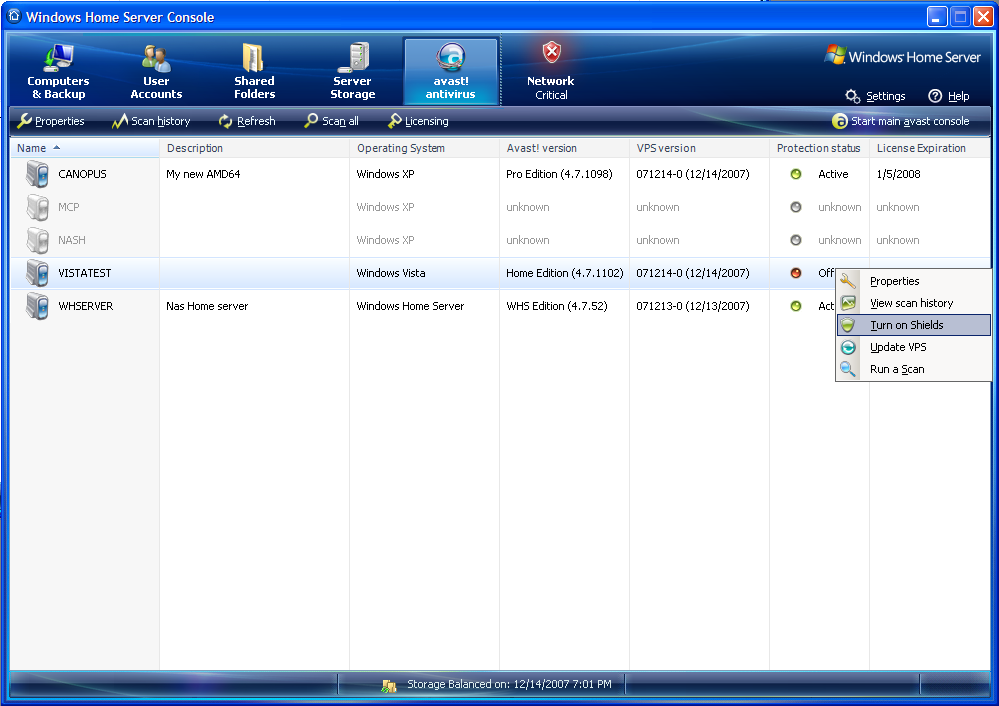Click the green status dot for CANOPUS

point(796,174)
